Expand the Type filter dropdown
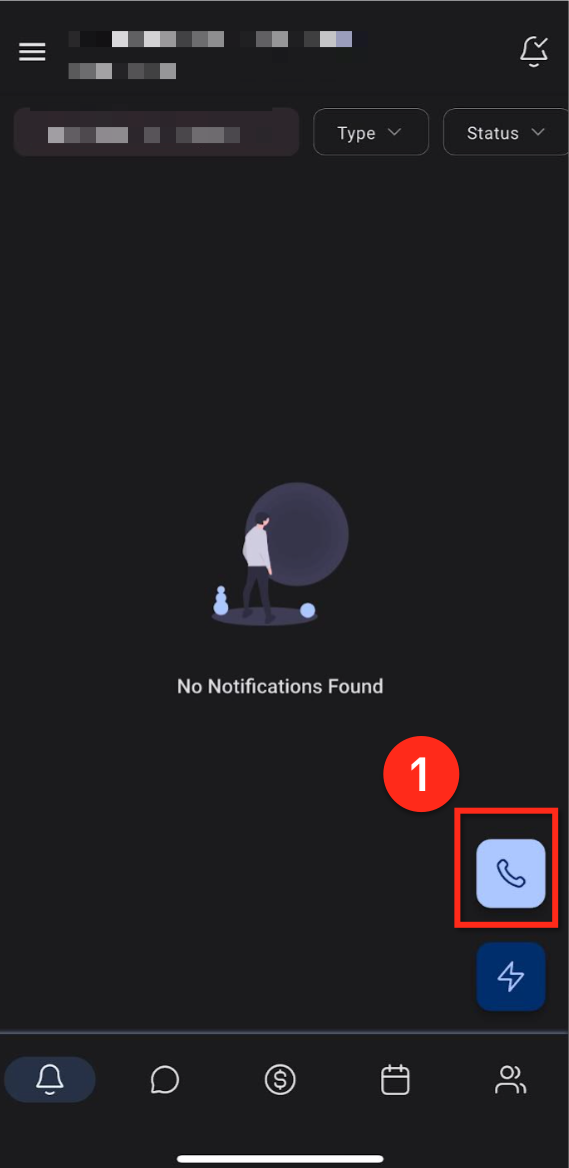The width and height of the screenshot is (569, 1168). pos(371,133)
